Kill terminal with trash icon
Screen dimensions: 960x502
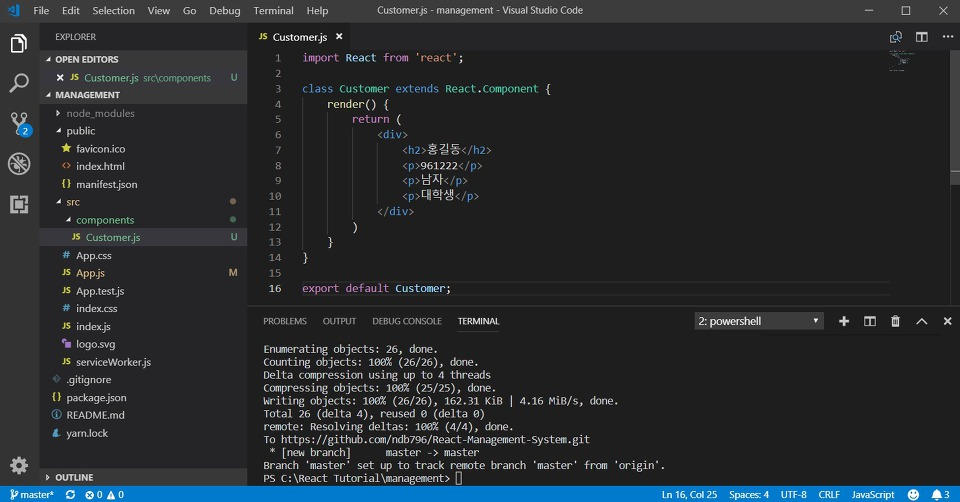895,321
